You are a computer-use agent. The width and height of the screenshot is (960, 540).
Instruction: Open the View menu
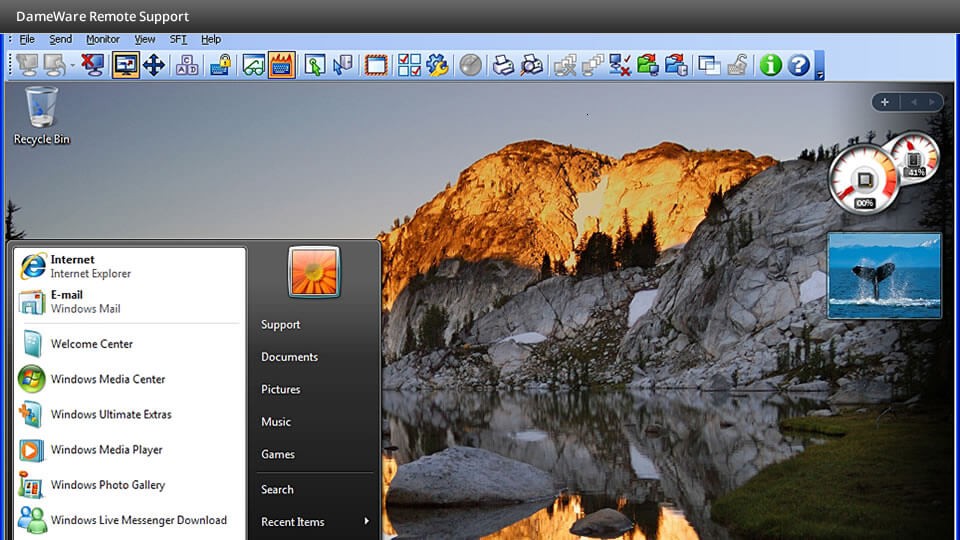(144, 39)
